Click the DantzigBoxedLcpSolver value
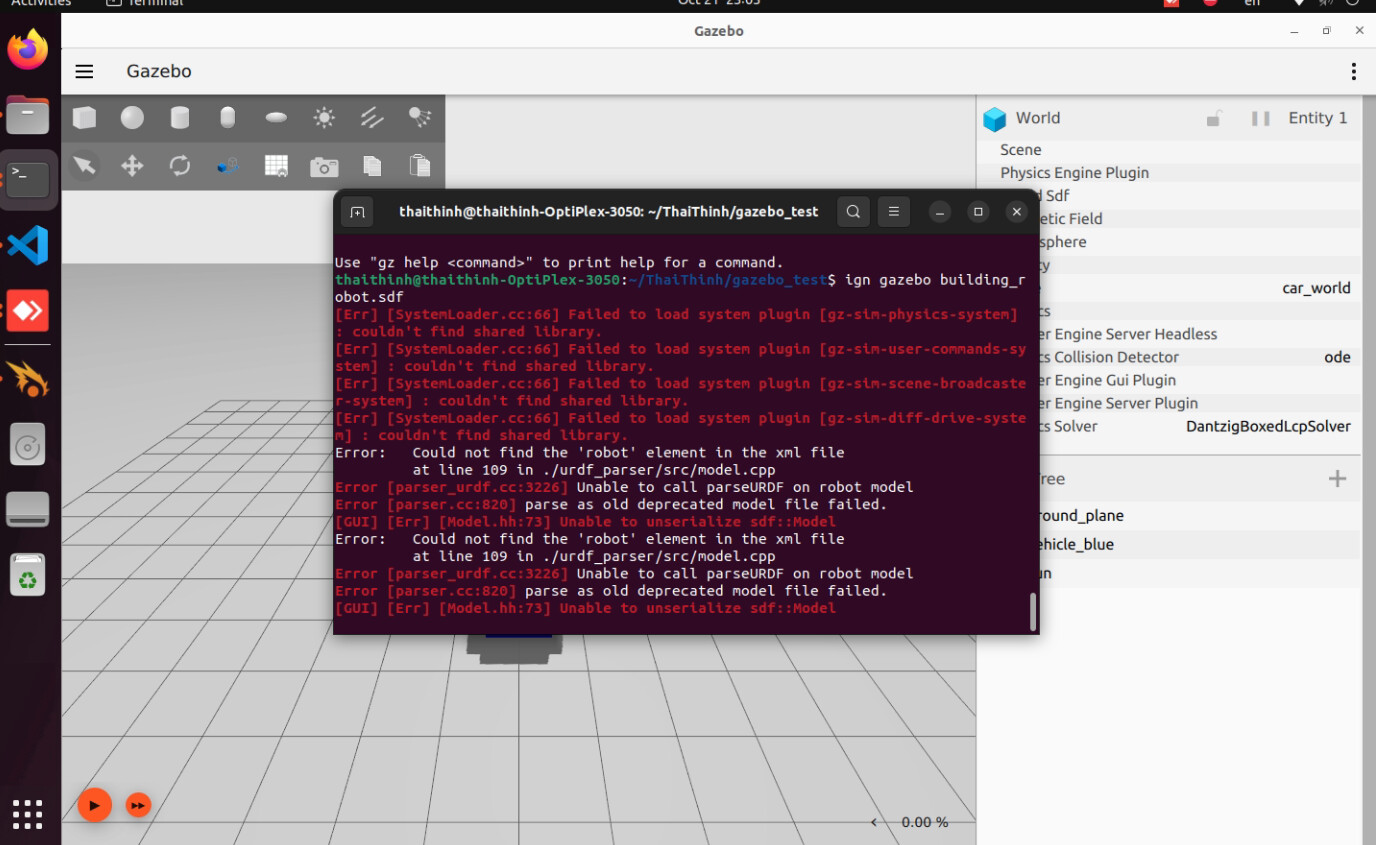 coord(1268,426)
